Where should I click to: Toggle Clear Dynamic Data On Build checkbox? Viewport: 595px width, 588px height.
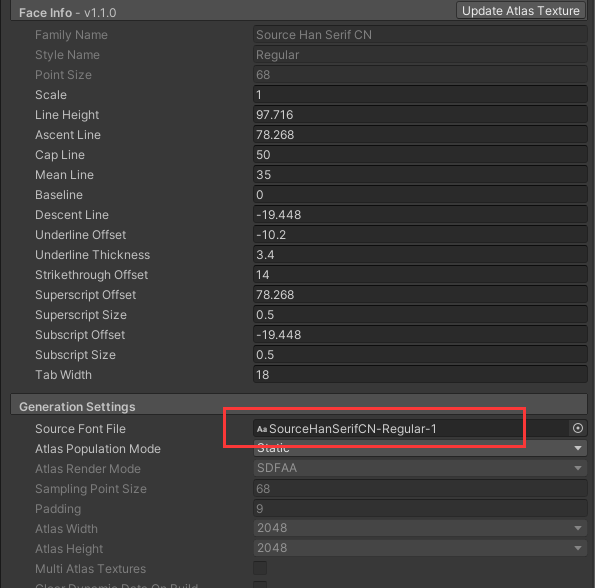point(260,585)
